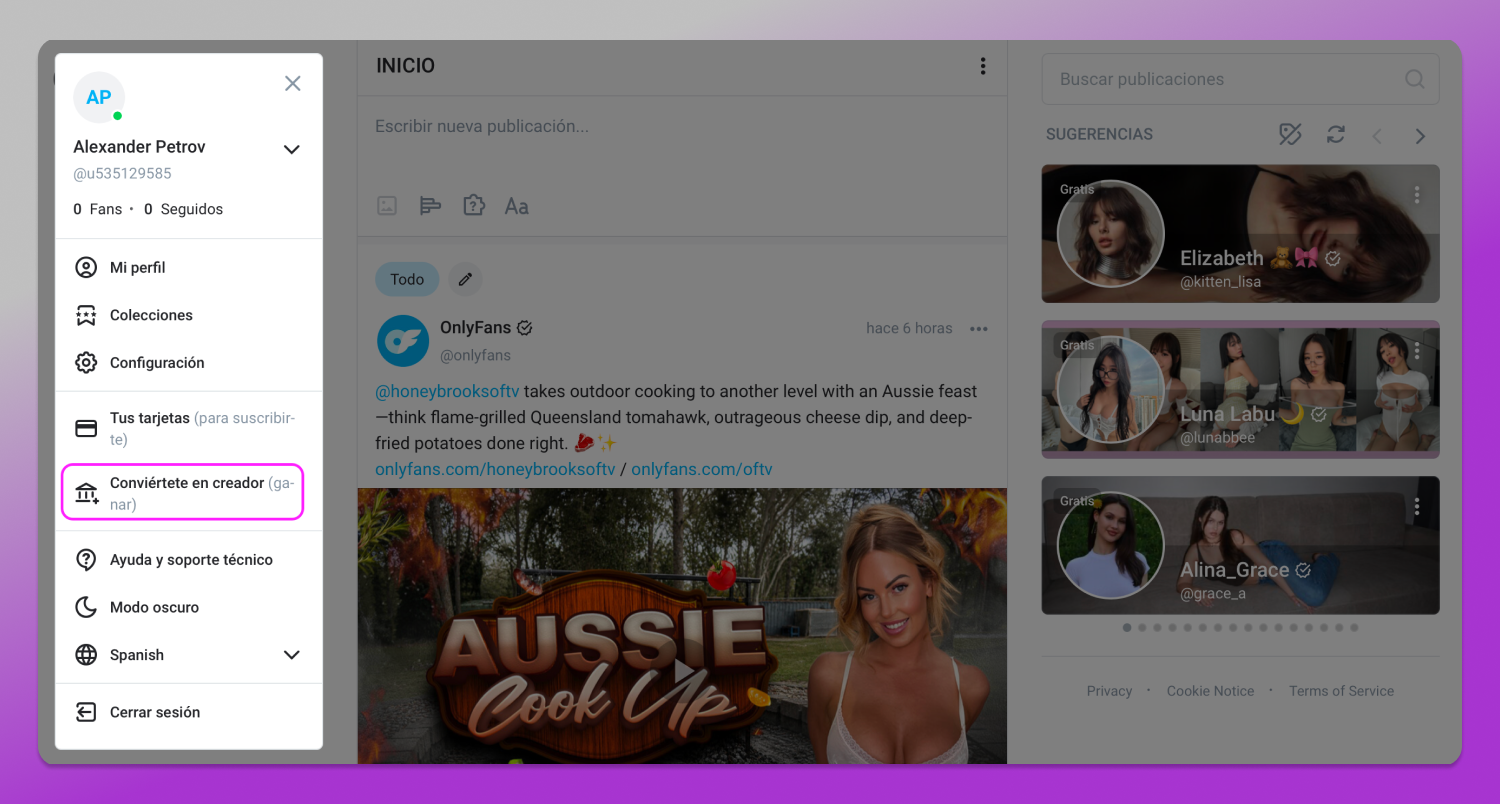Open the three-dot options on OnlyFans post

click(979, 329)
